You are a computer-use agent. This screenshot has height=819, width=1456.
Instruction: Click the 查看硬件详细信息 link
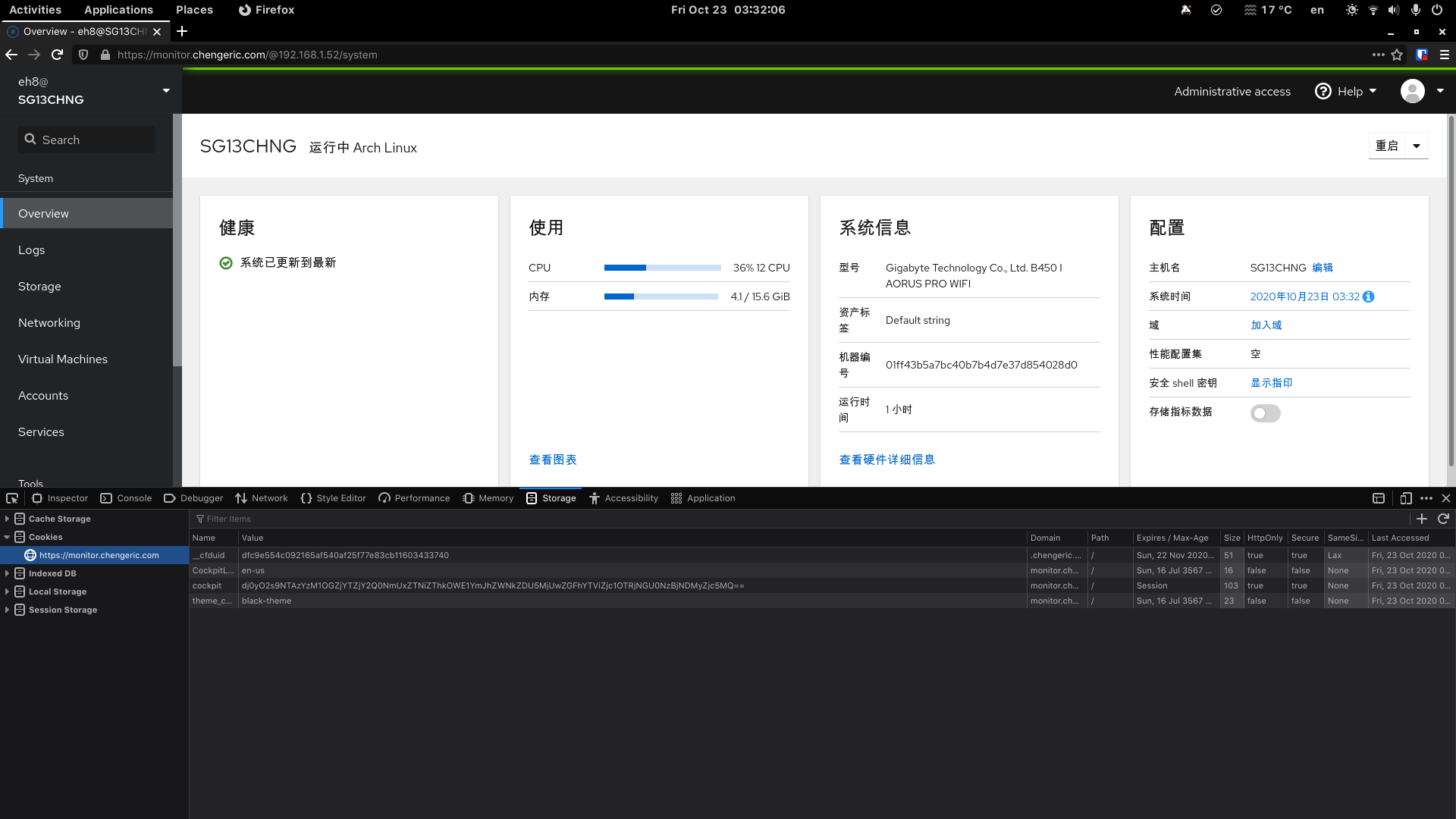coord(886,460)
